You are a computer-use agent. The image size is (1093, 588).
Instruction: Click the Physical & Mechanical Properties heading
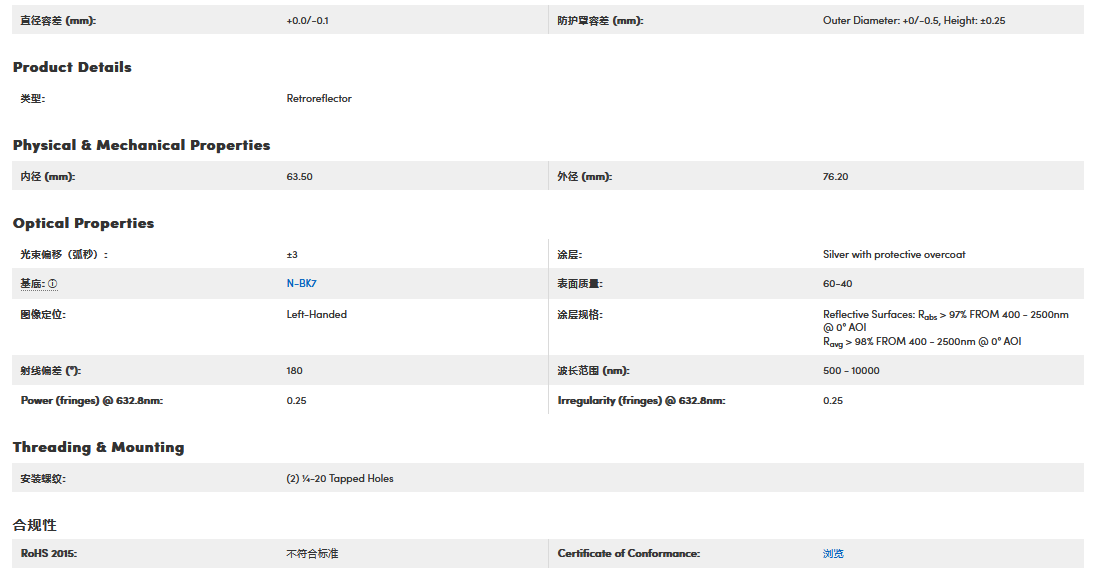pos(141,145)
